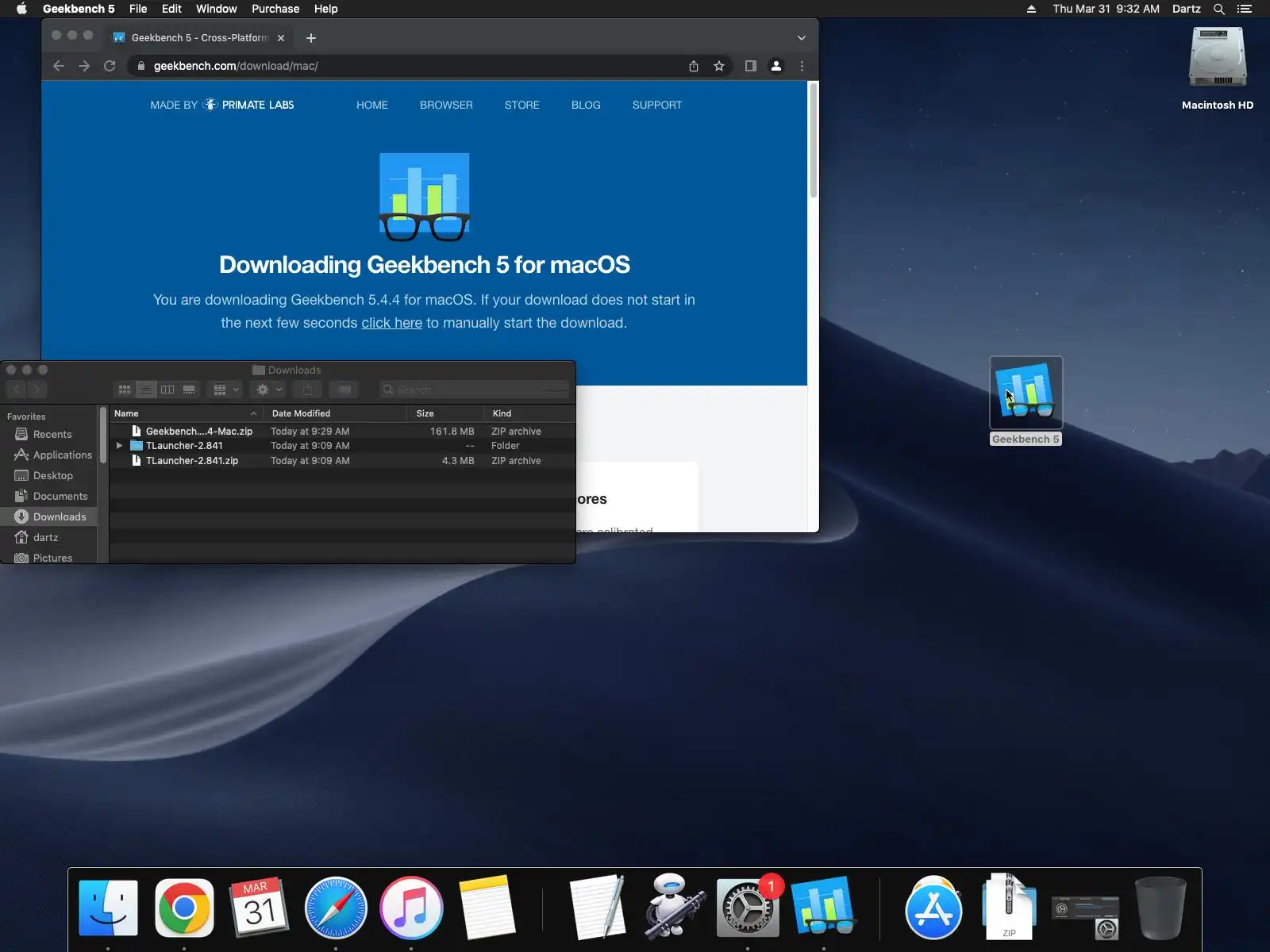Open the Apple menu

[21, 9]
